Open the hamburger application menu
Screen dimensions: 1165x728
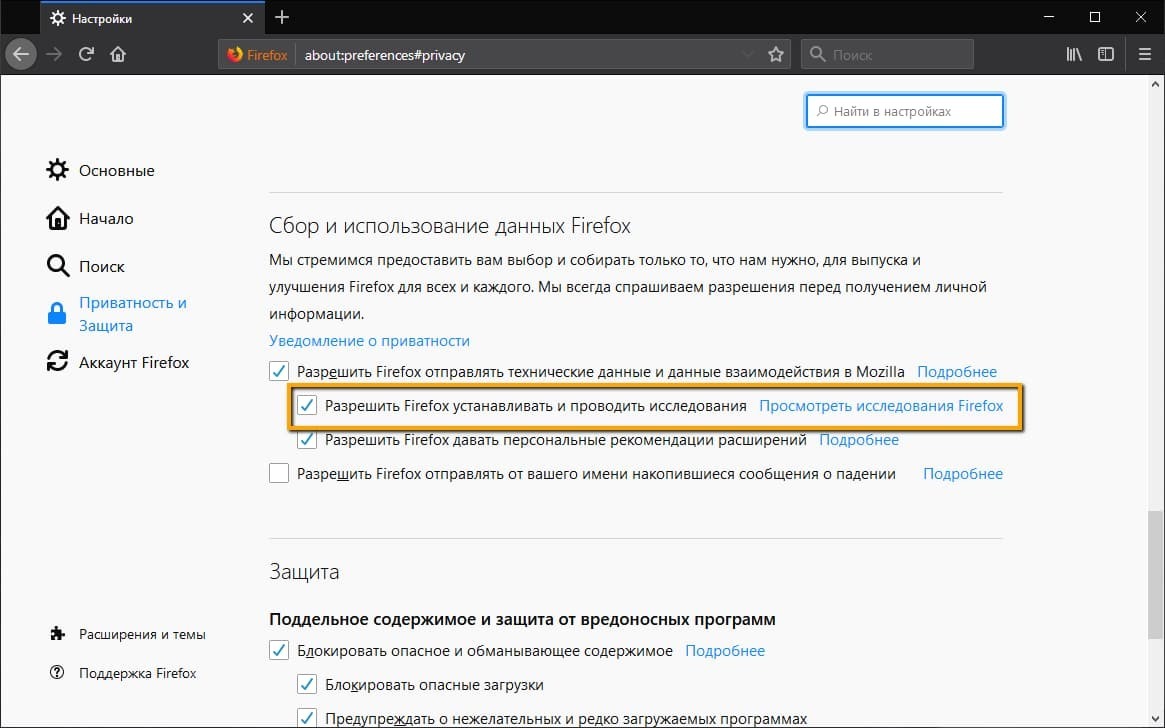click(x=1144, y=54)
